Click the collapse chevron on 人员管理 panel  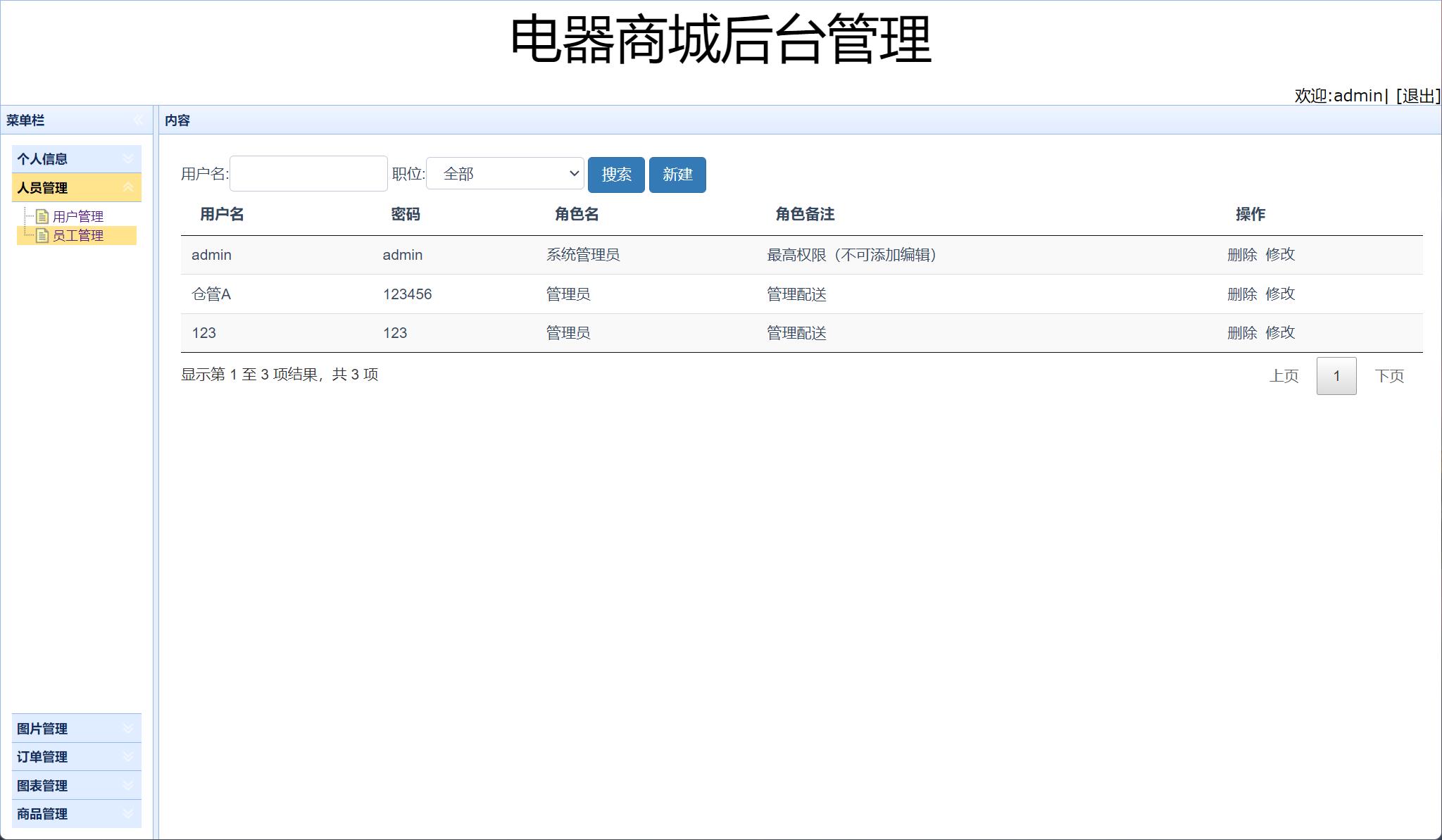tap(128, 188)
